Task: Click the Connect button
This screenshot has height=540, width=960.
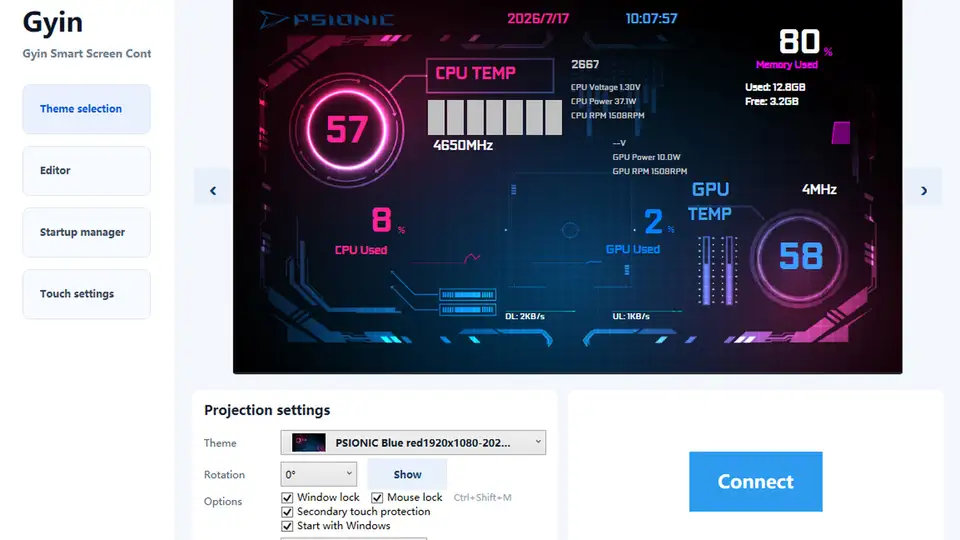Action: pos(756,481)
